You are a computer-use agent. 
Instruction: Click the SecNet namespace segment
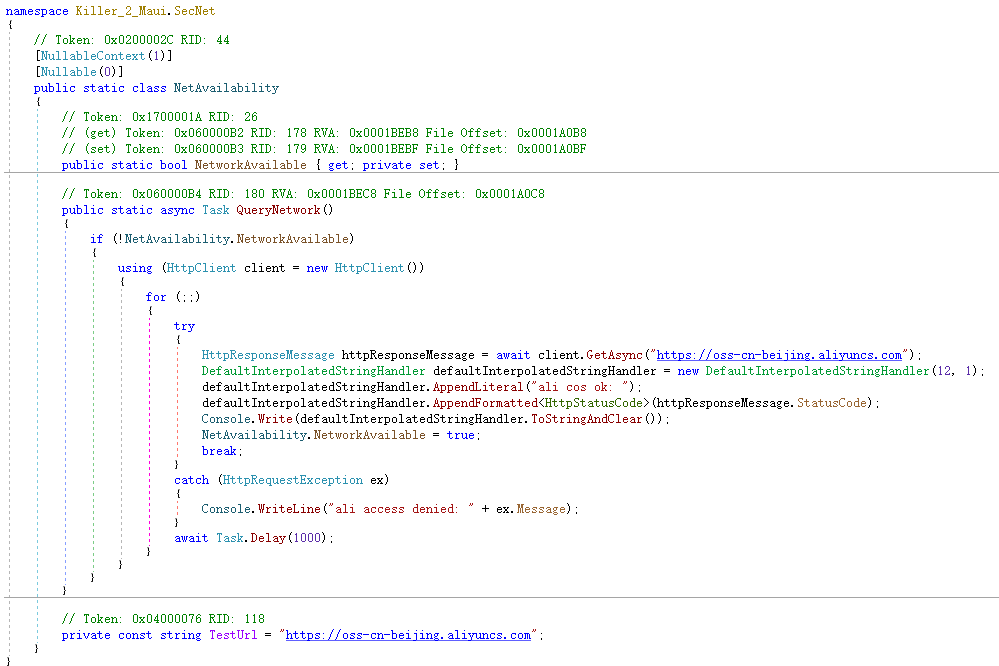[x=194, y=11]
